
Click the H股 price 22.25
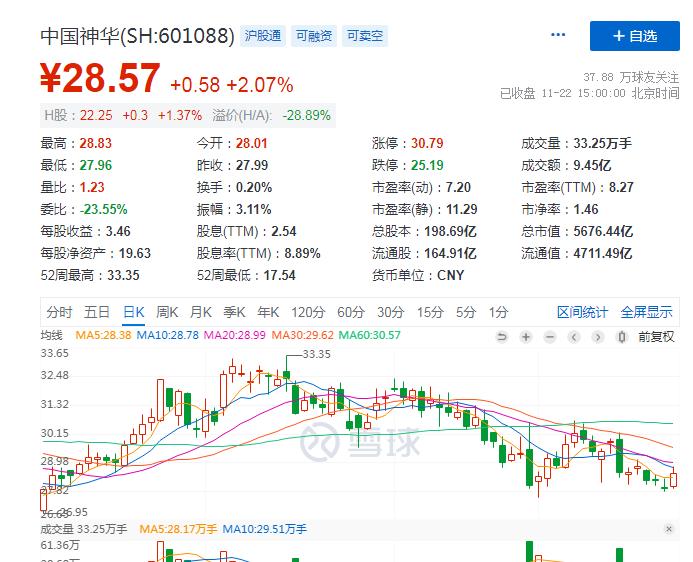[x=96, y=115]
